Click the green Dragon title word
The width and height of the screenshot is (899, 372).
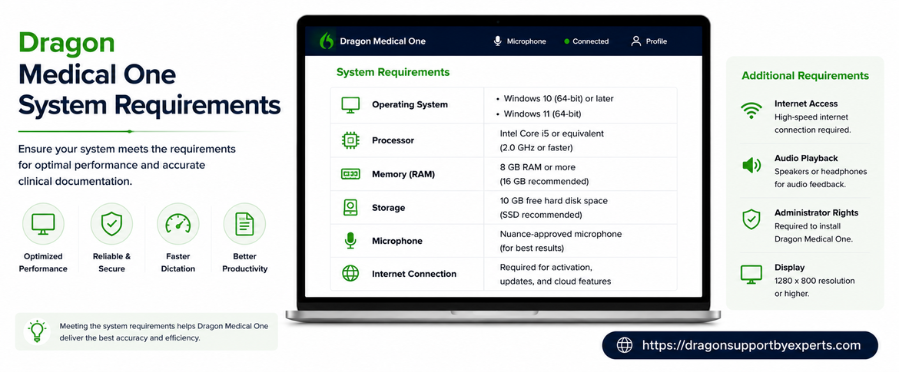pyautogui.click(x=67, y=44)
